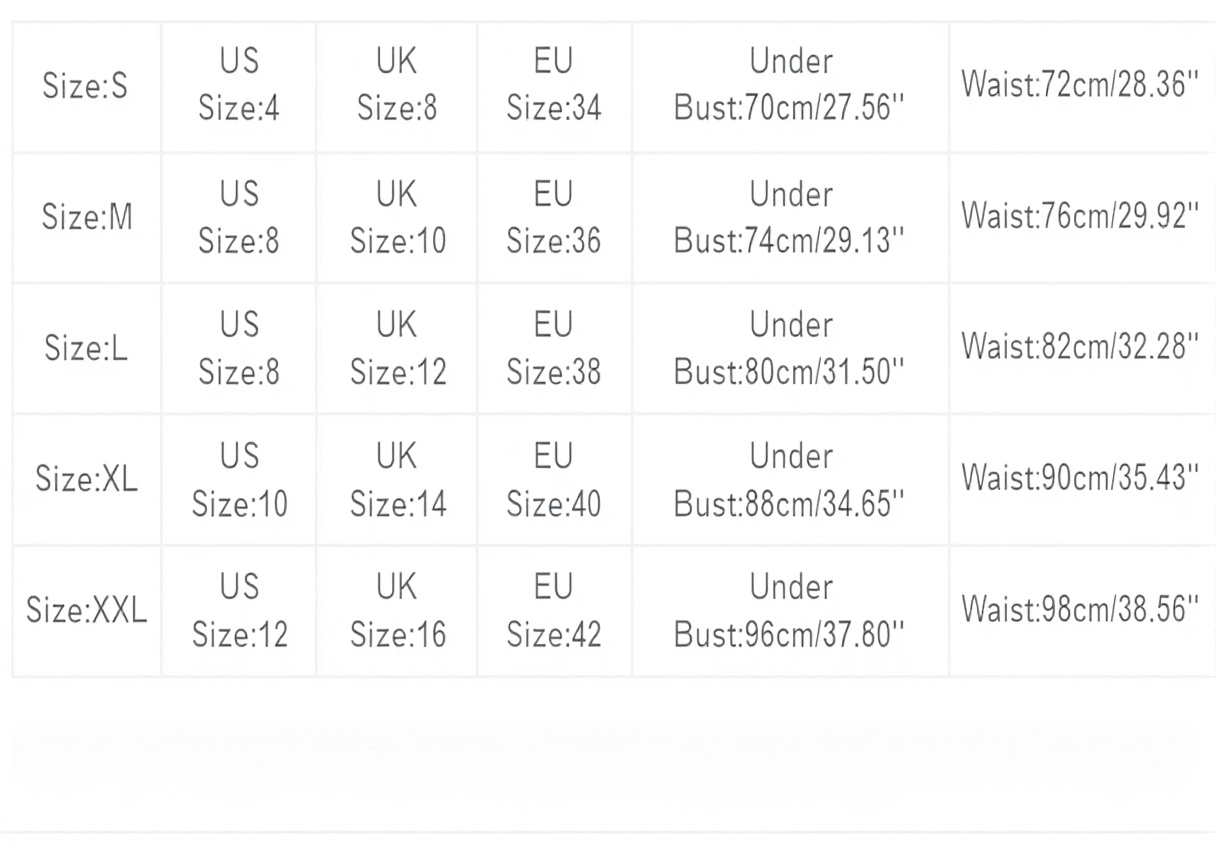
Task: Click the US Size:10 cell
Action: coord(239,479)
